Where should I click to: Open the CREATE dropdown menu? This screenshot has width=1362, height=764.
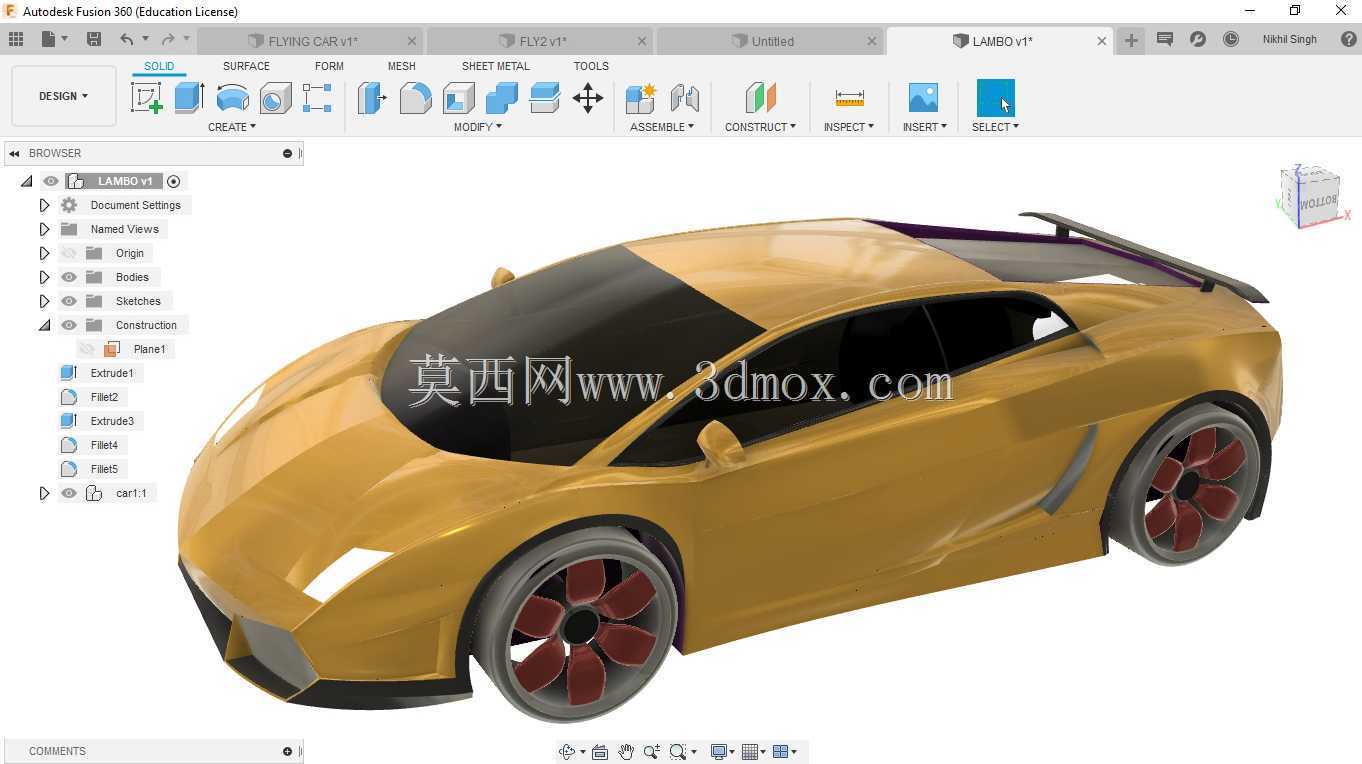point(232,127)
